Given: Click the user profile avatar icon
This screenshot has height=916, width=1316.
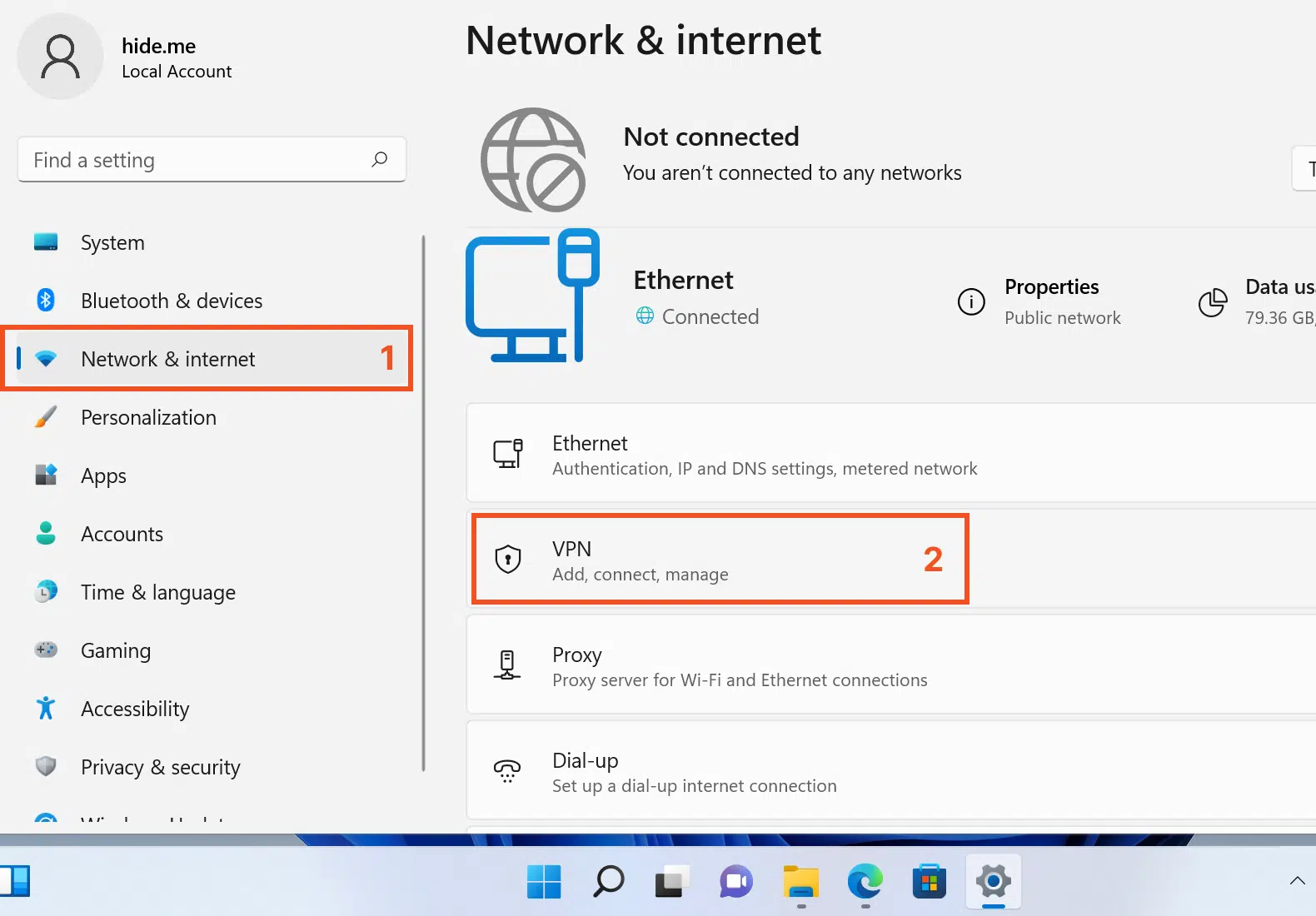Looking at the screenshot, I should tap(60, 57).
